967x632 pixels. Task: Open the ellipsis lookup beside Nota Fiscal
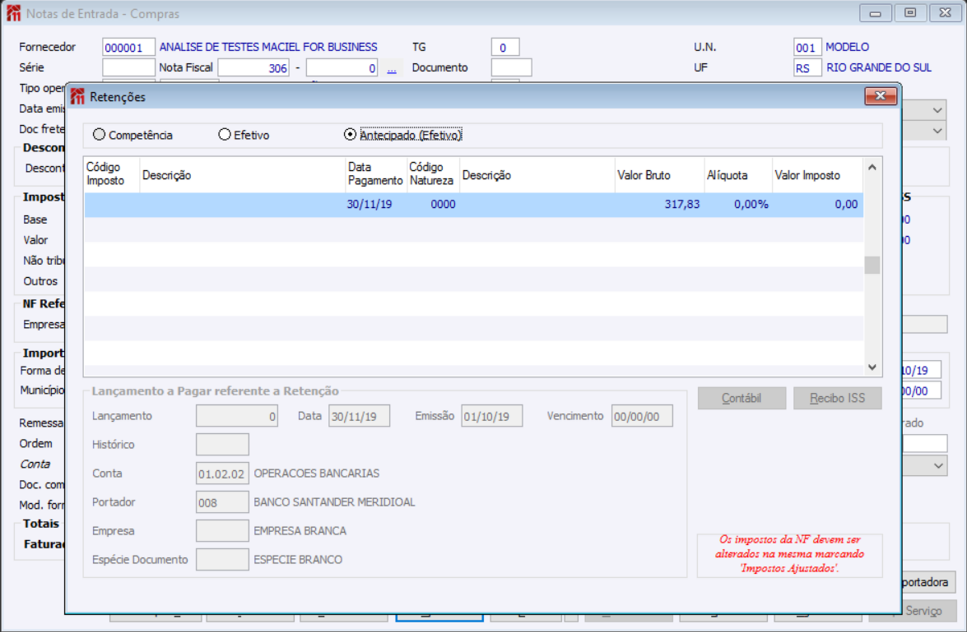coord(392,68)
